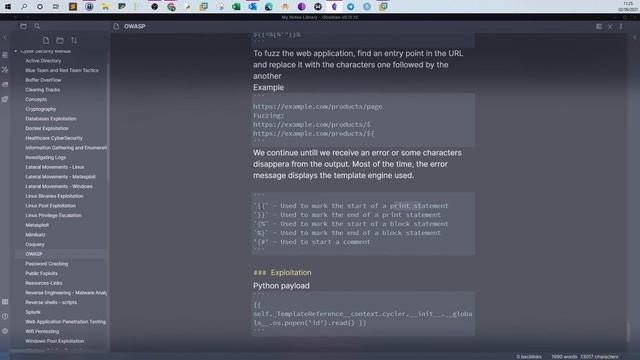The image size is (640, 360).
Task: Open Linux Post Exploitation note
Action: pyautogui.click(x=50, y=206)
